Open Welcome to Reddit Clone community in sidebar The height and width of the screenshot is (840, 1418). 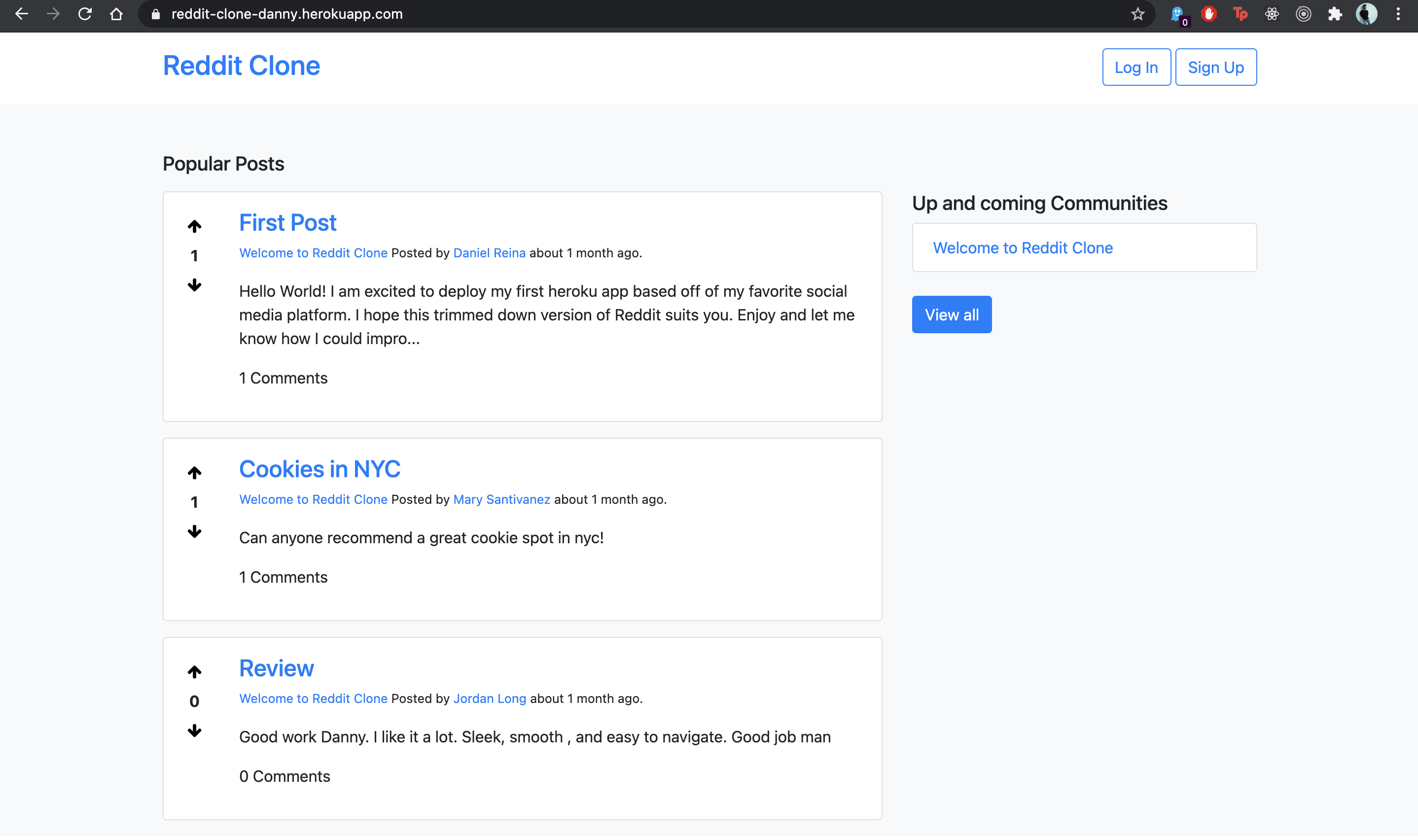[1022, 248]
